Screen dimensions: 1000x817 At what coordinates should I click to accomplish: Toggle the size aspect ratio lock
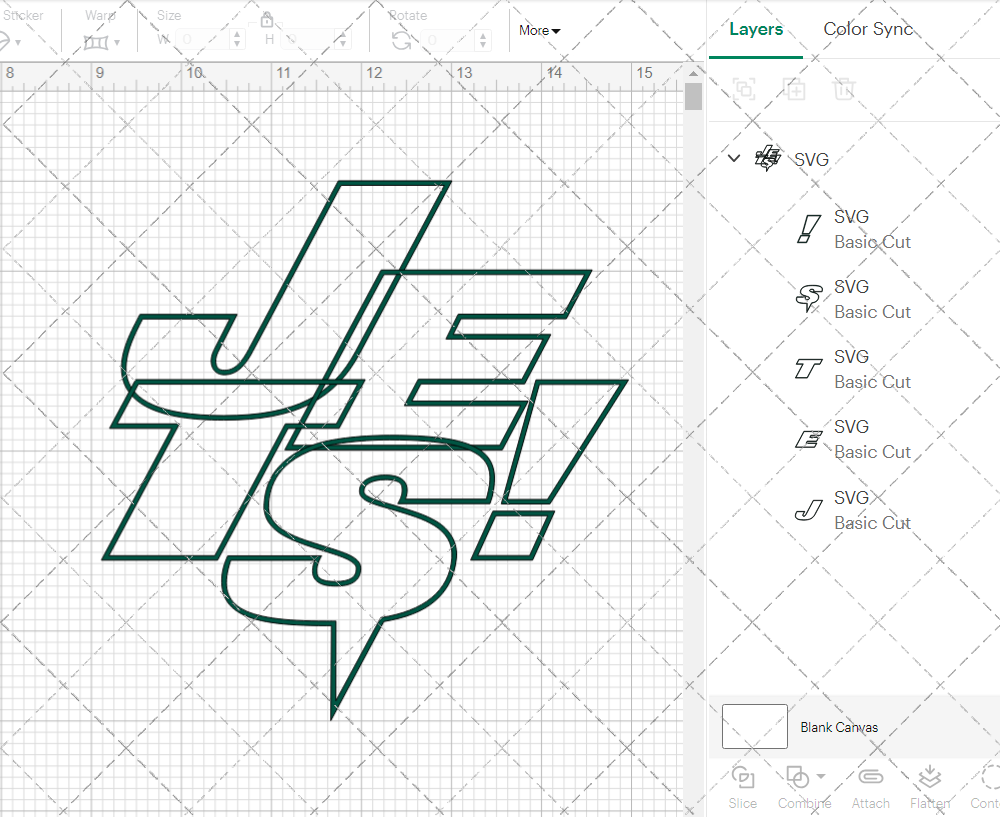[x=267, y=20]
